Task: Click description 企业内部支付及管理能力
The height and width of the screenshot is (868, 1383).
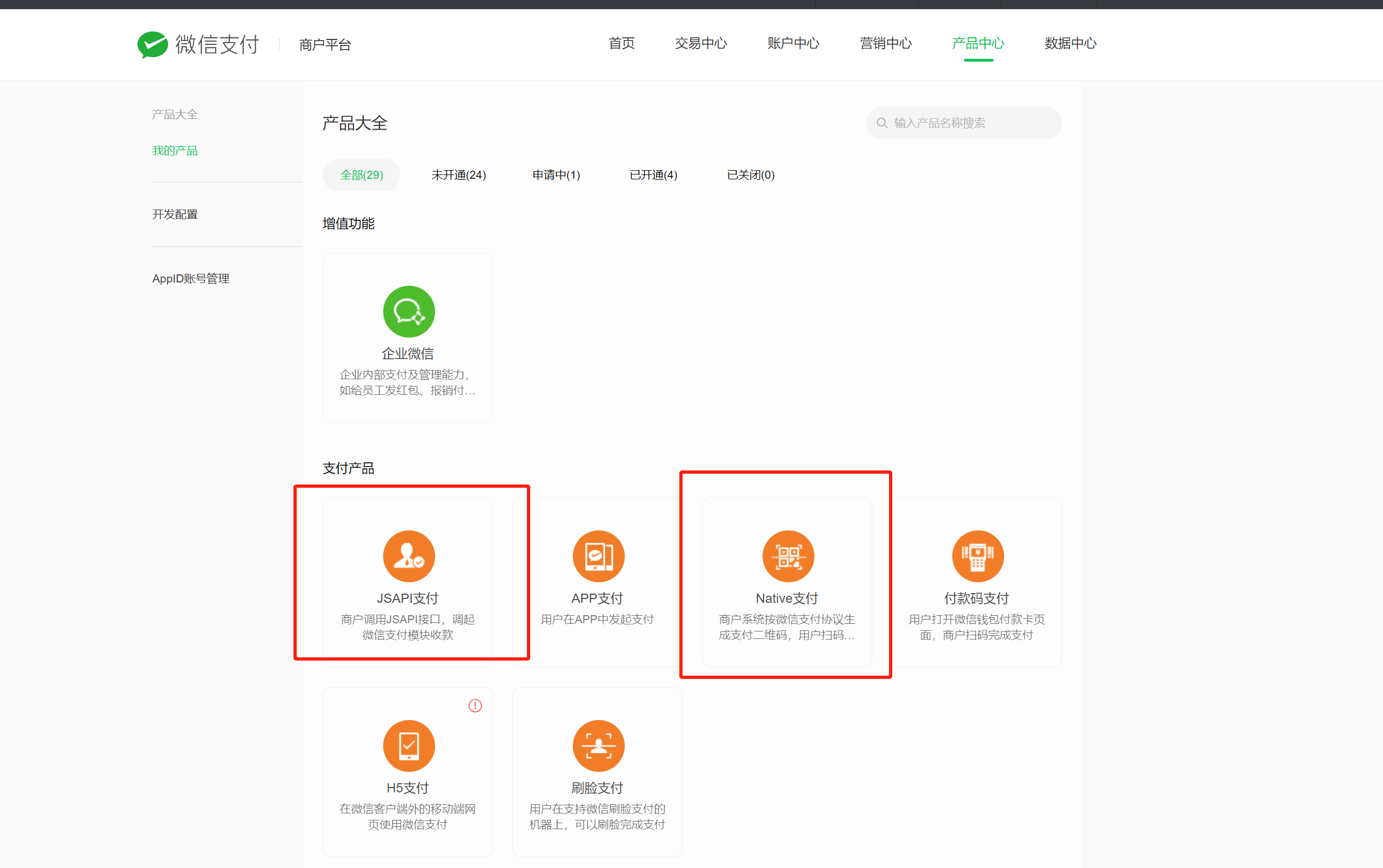Action: pyautogui.click(x=408, y=382)
